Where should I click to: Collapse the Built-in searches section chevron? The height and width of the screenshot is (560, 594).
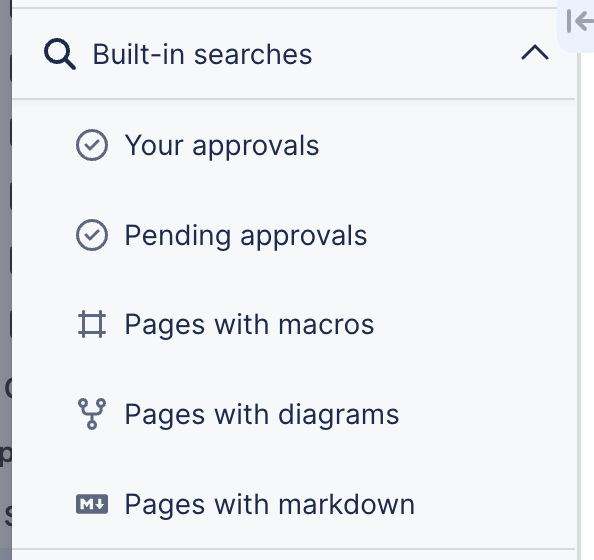pos(535,53)
